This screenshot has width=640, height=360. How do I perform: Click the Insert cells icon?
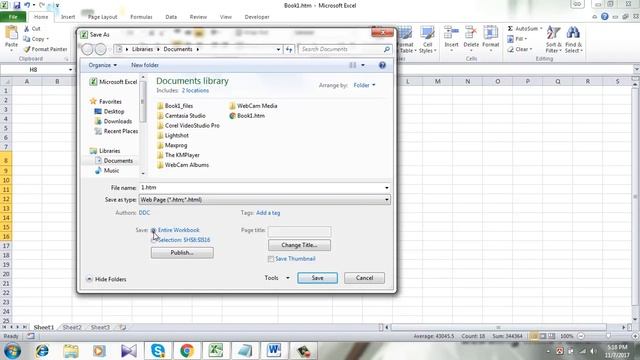(451, 33)
